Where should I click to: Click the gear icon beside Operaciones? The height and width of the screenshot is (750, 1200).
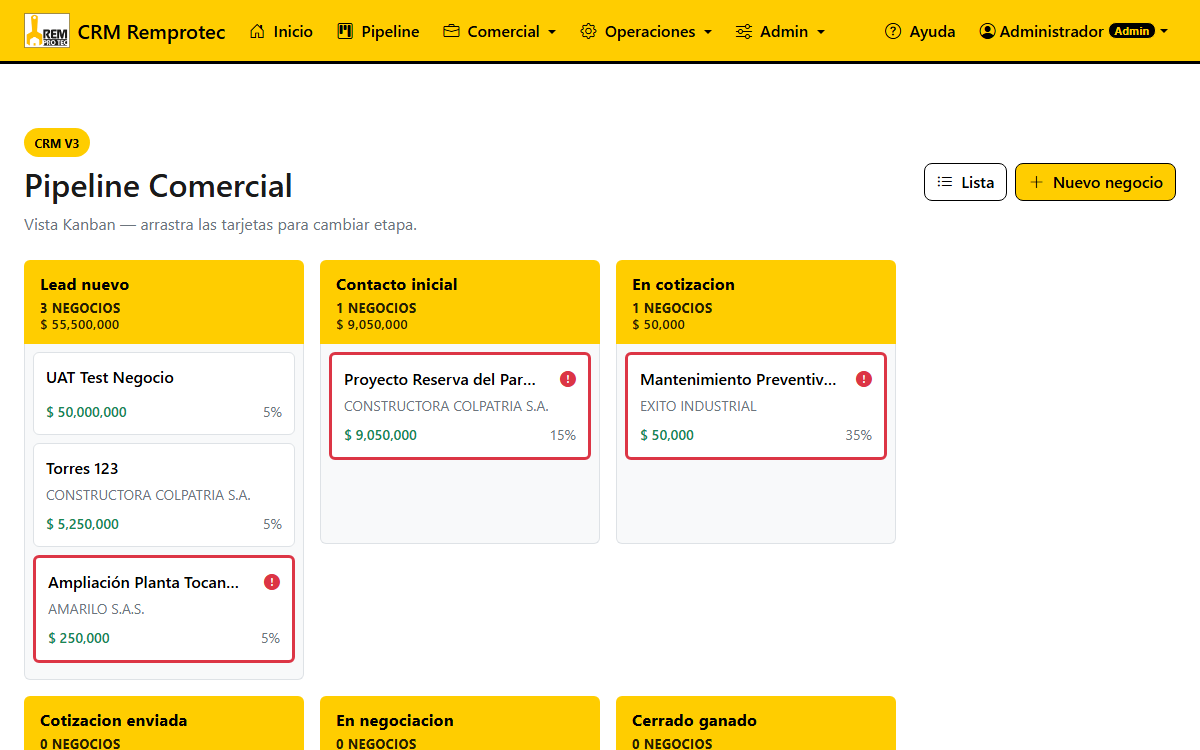click(588, 31)
